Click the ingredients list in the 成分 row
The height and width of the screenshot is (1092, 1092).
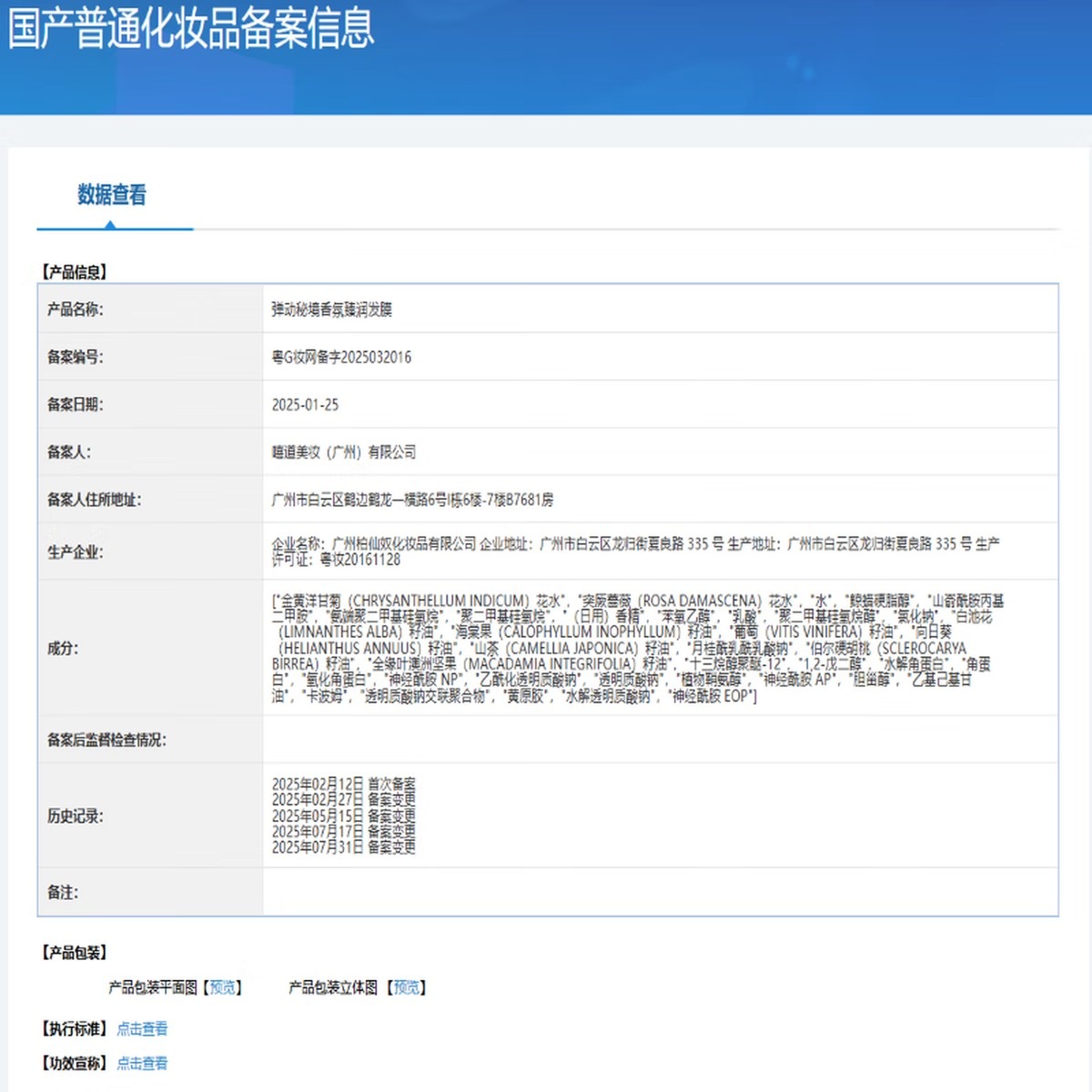tap(637, 648)
